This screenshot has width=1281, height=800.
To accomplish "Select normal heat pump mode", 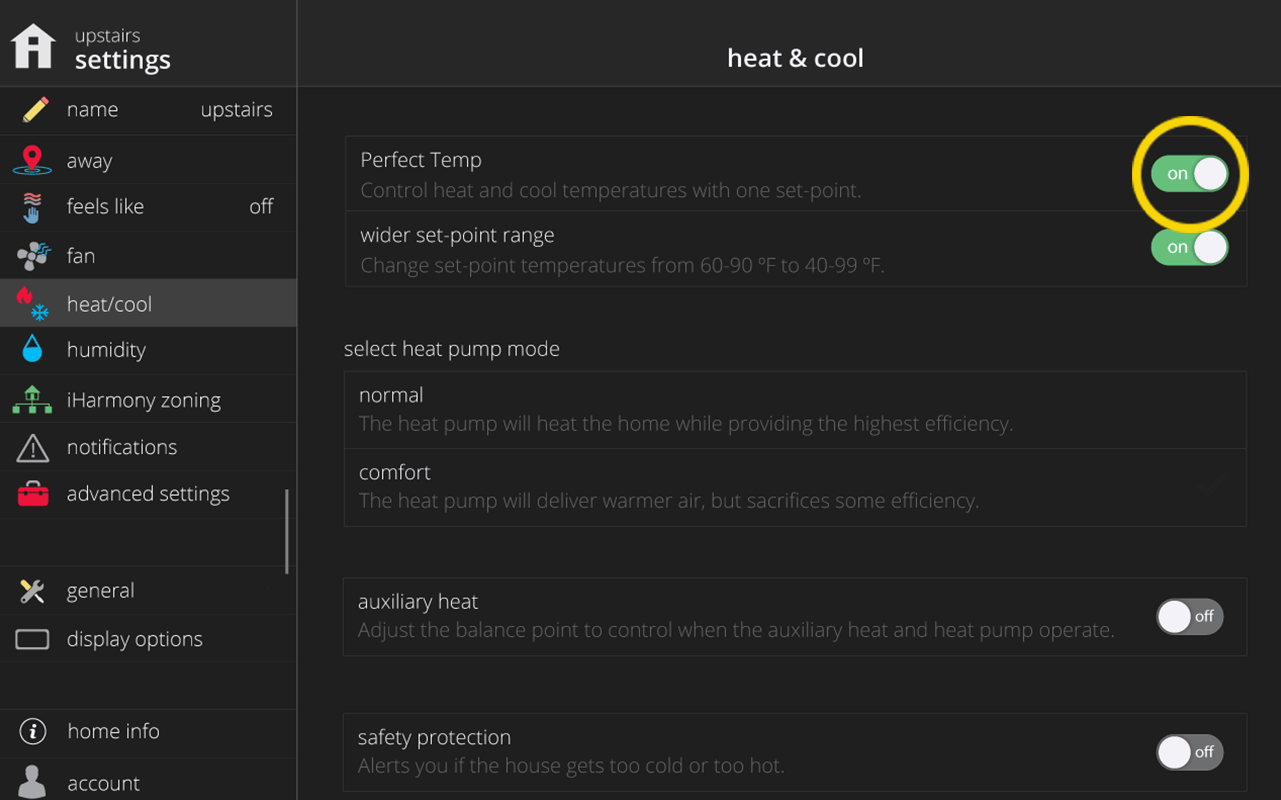I will point(795,410).
